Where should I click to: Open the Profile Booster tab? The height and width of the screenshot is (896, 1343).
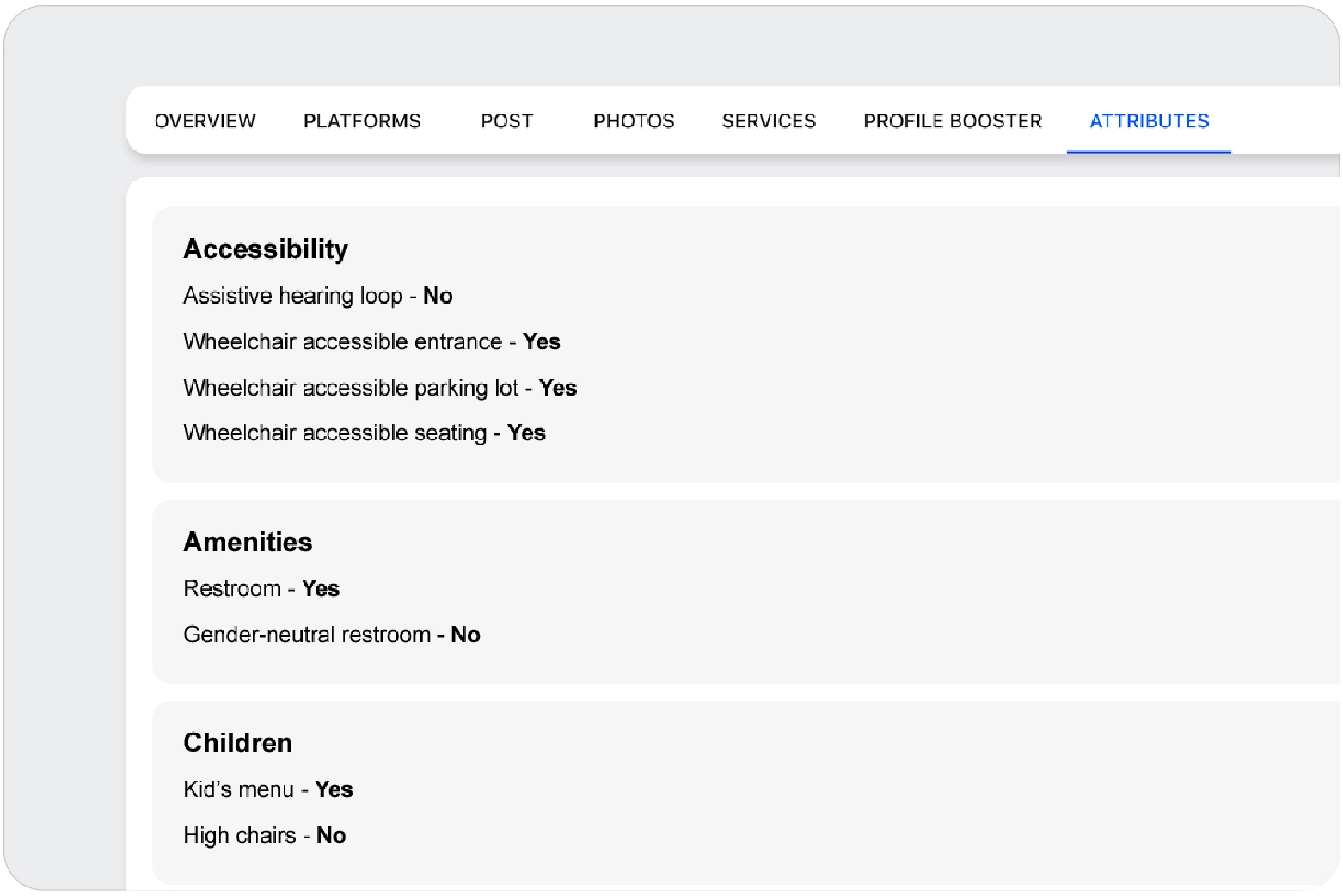point(952,121)
